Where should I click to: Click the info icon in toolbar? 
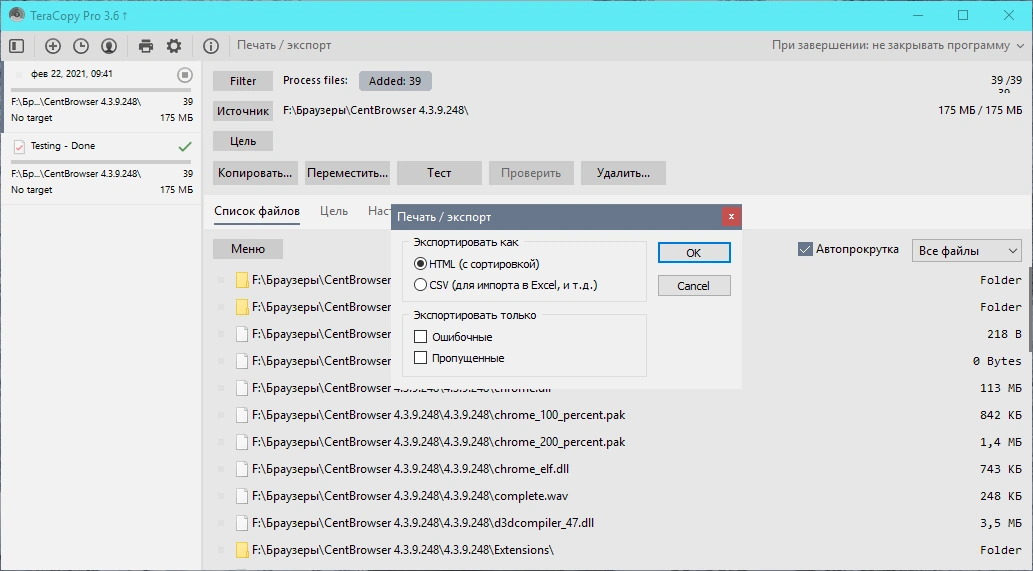point(211,45)
